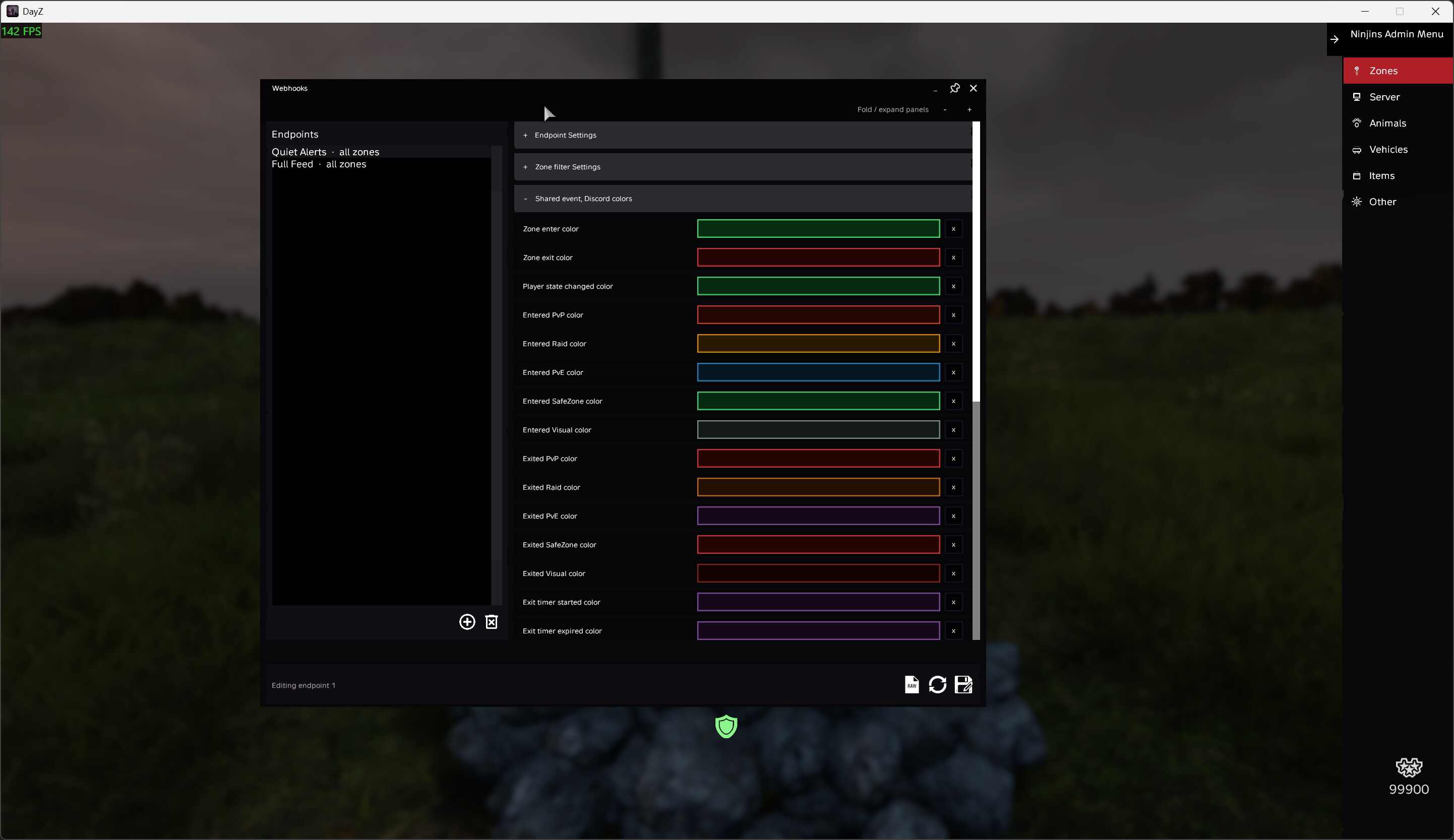The width and height of the screenshot is (1454, 840).
Task: Expand the Endpoint Settings panel
Action: tap(743, 135)
